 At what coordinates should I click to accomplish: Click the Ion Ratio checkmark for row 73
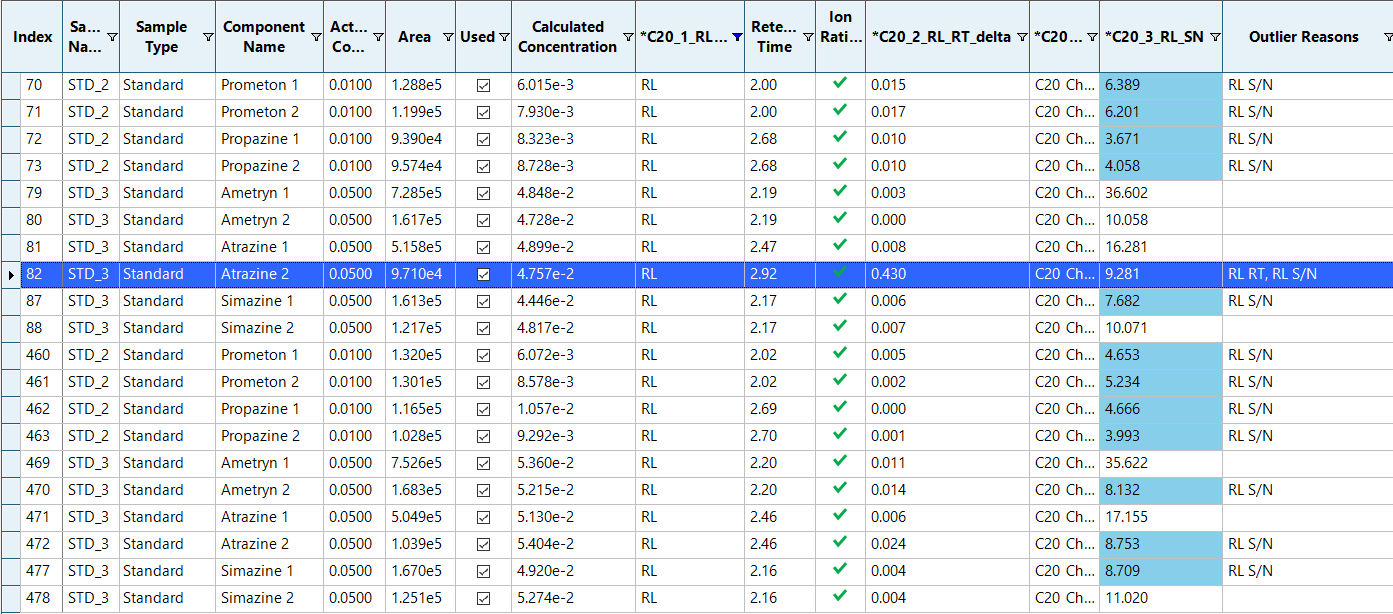click(840, 165)
